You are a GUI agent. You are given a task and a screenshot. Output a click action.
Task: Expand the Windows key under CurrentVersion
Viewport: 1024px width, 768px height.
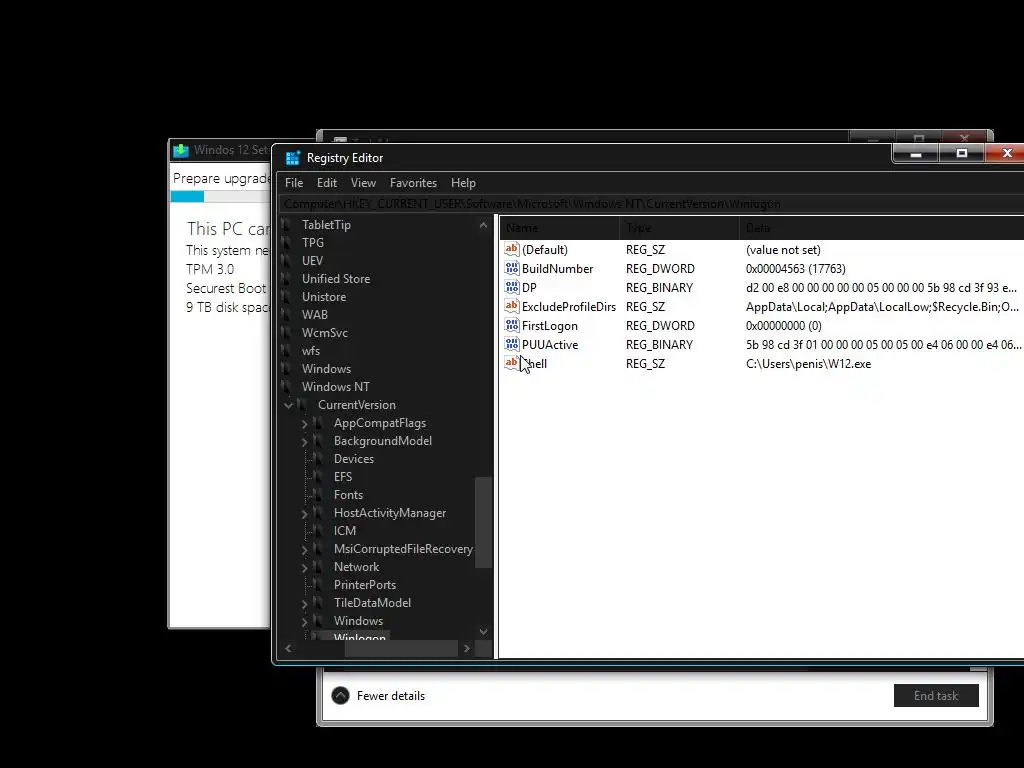[304, 621]
